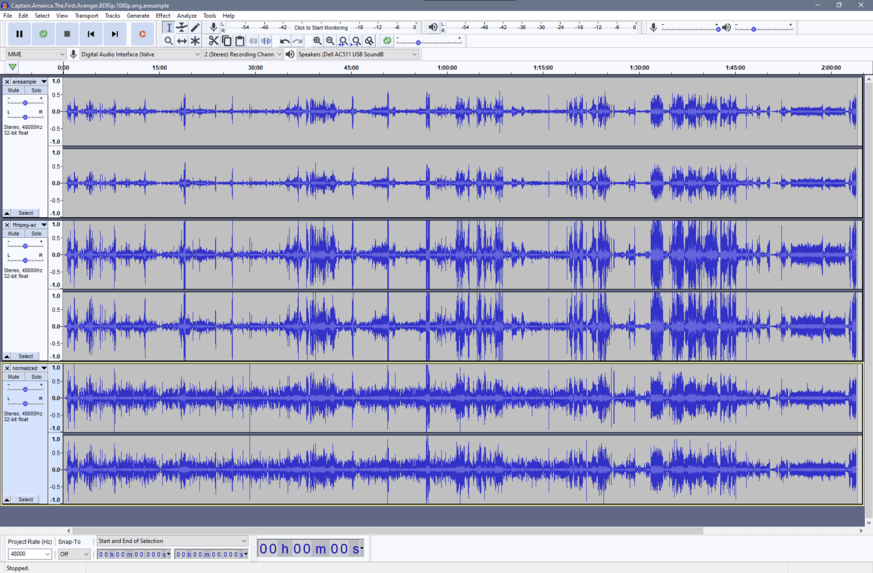Click the Silence audio icon
The width and height of the screenshot is (873, 573).
tap(266, 41)
